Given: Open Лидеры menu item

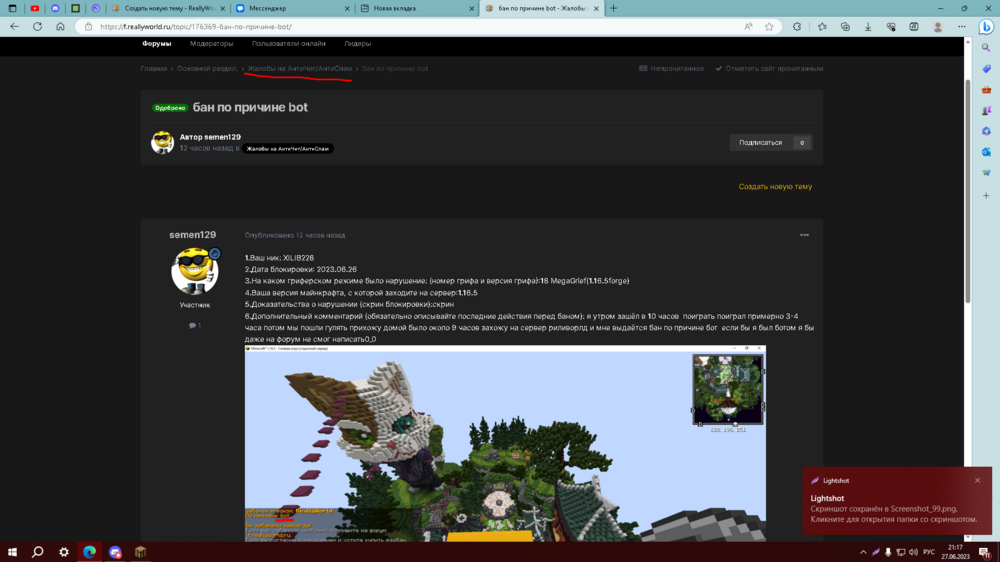Looking at the screenshot, I should pos(357,43).
